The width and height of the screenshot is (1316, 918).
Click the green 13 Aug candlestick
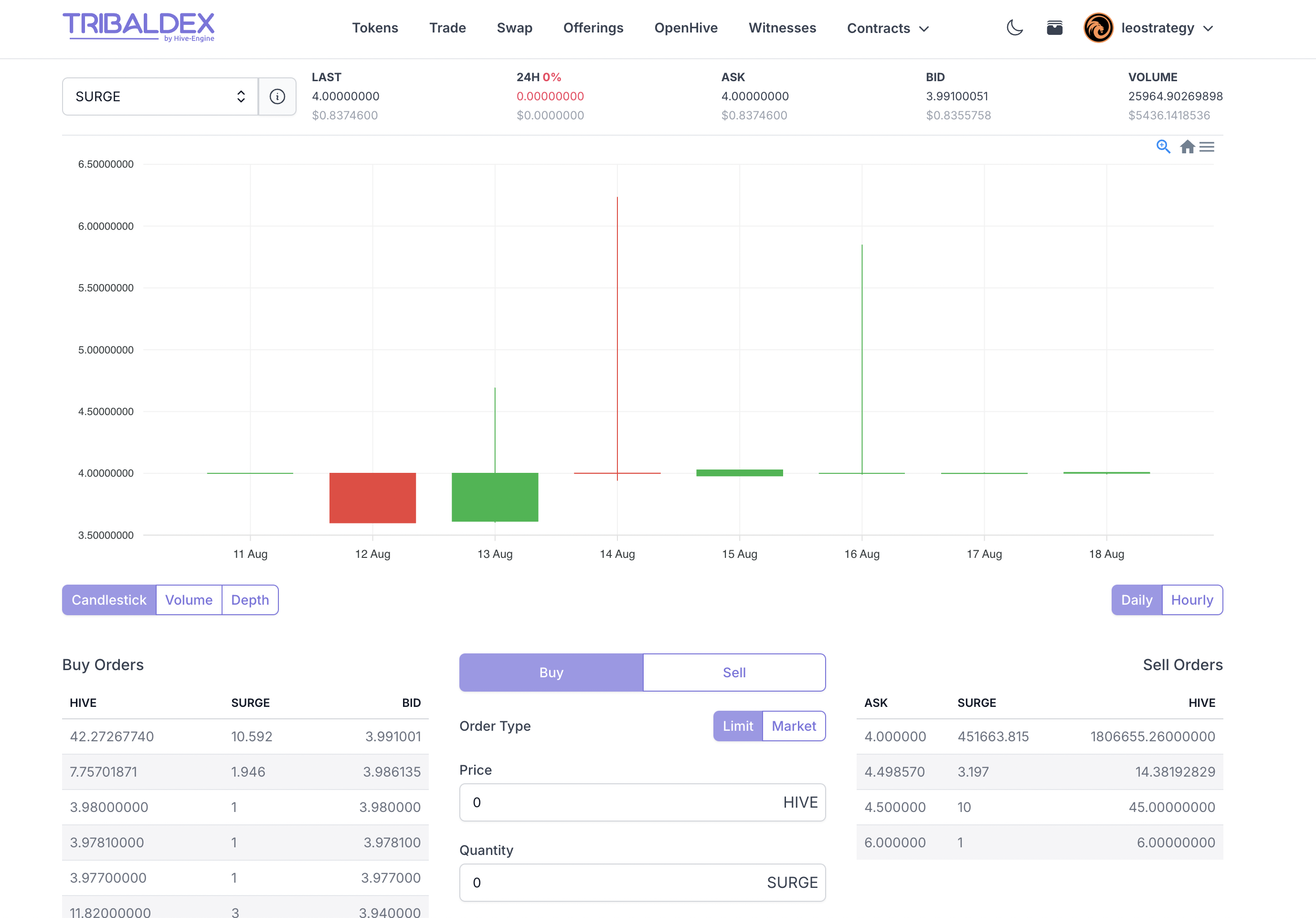[x=495, y=497]
